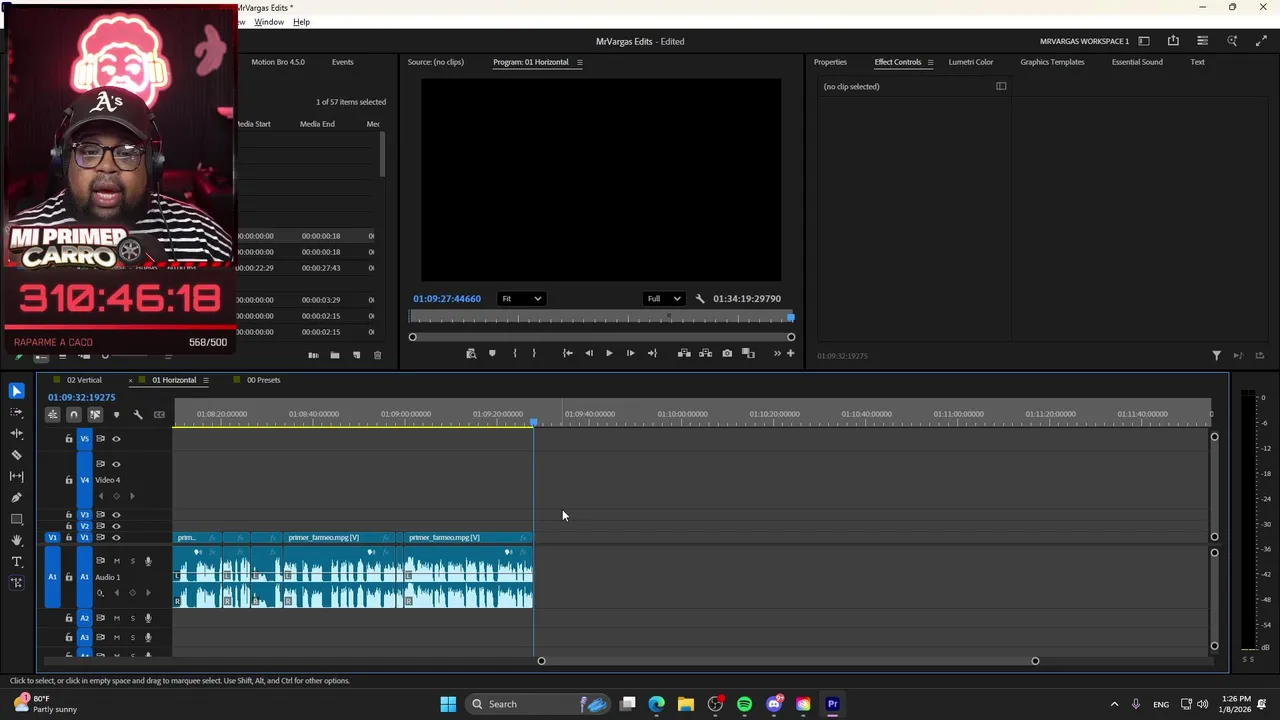Enable voice-over record on Audio 1

point(148,561)
